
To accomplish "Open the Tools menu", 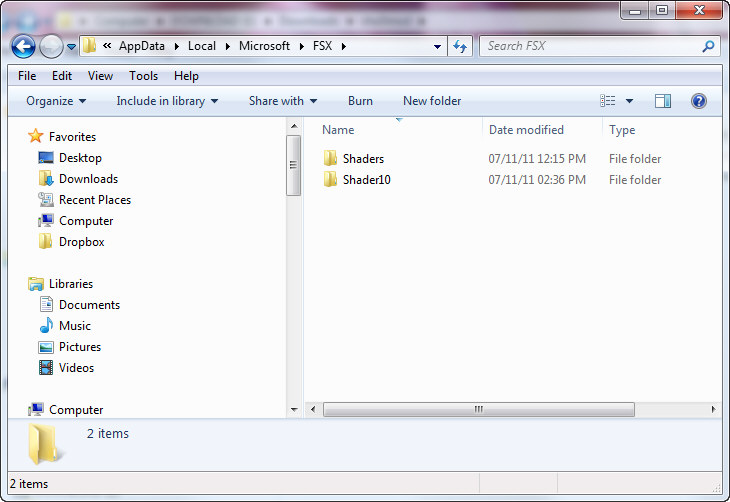I will 143,76.
